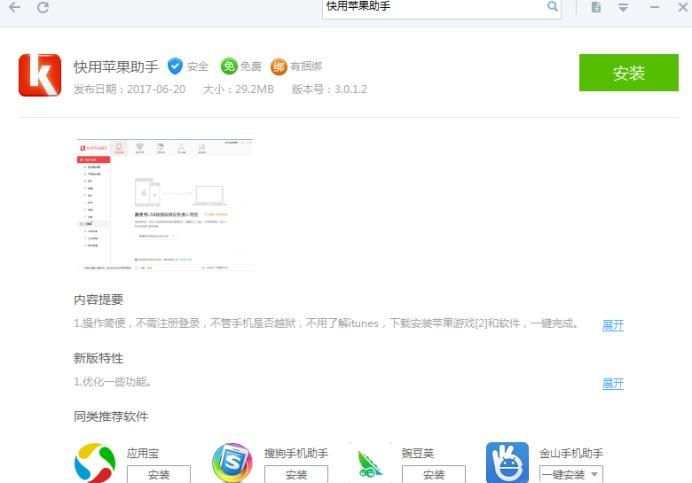
Task: Close the software manager window
Action: (683, 7)
